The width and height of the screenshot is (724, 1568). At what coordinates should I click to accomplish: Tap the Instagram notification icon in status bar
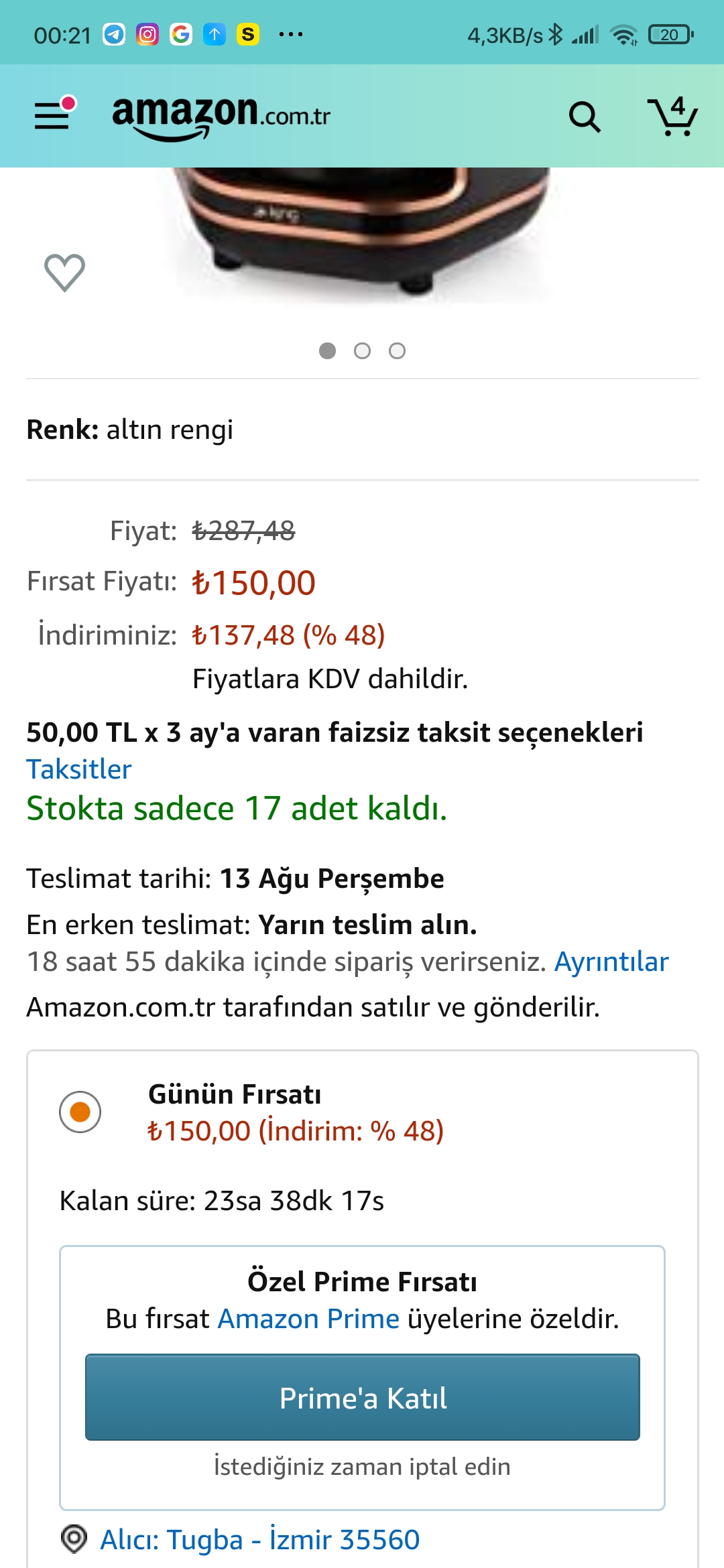click(147, 34)
